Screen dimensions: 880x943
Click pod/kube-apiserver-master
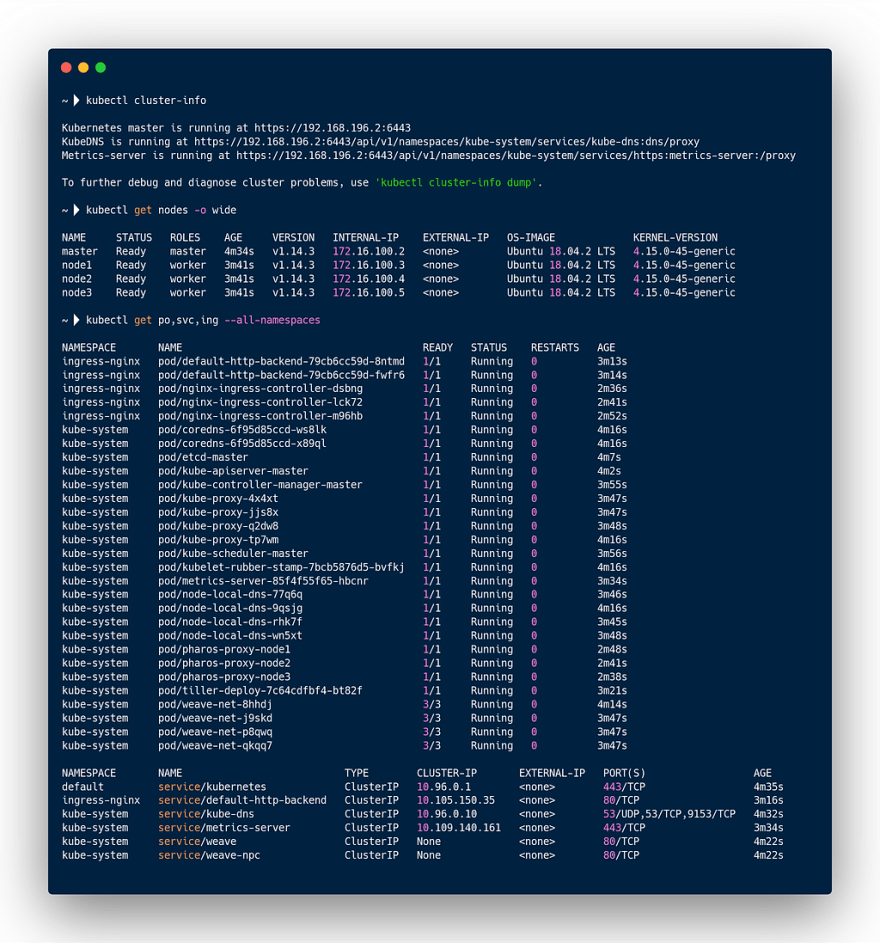tap(233, 471)
